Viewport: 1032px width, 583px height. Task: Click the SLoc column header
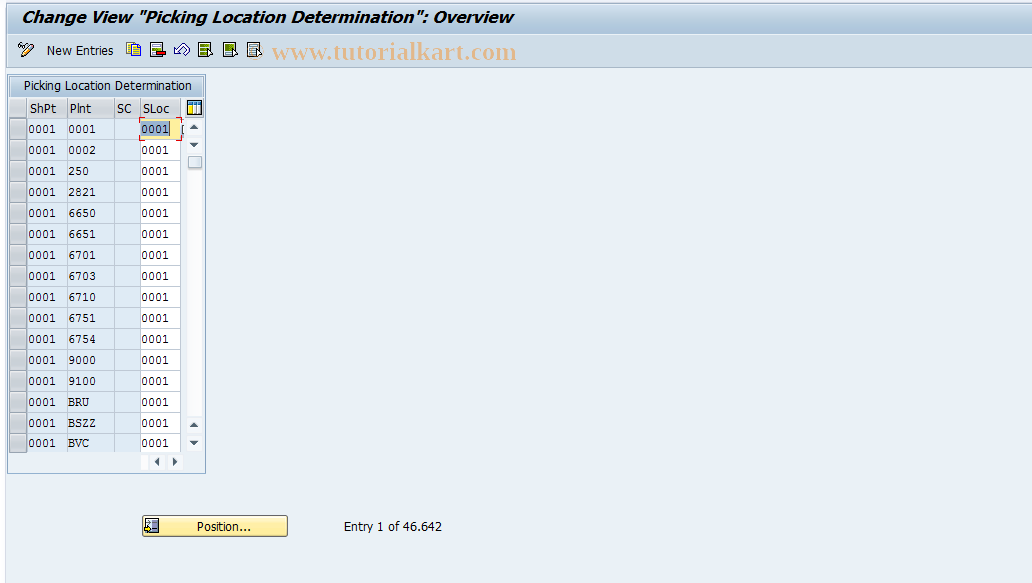pos(161,109)
